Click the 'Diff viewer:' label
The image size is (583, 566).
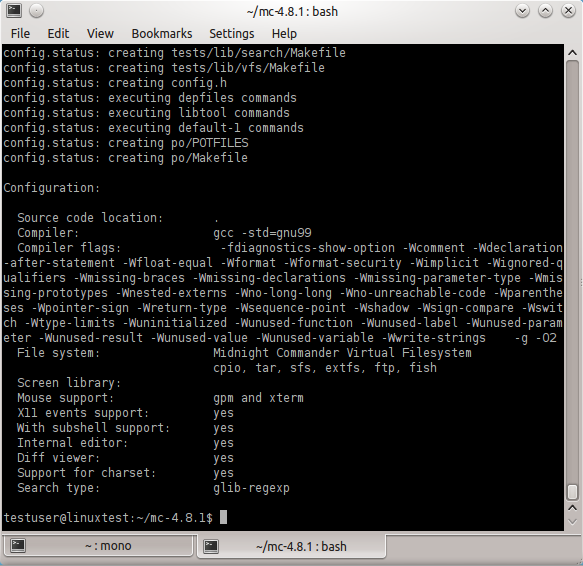click(x=59, y=458)
